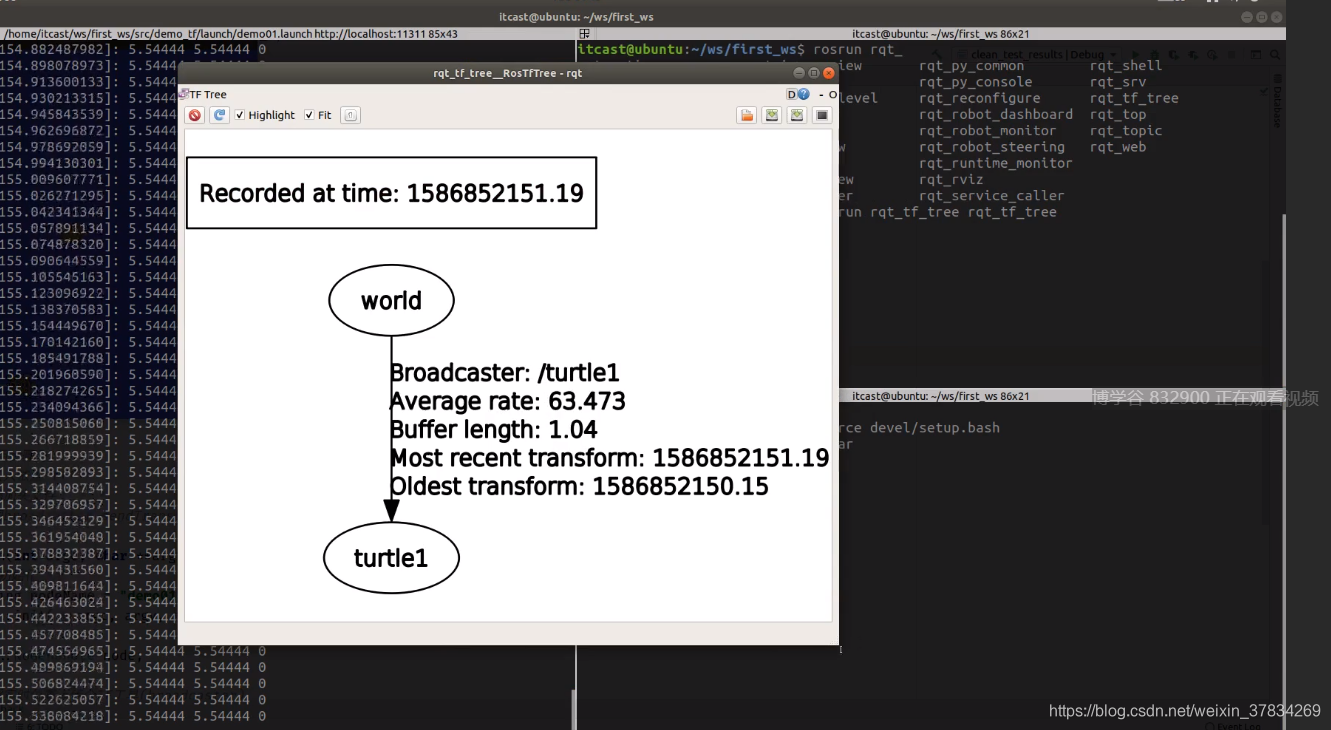Click the demo01.launch terminal pane title
Image resolution: width=1331 pixels, height=730 pixels.
coord(230,34)
